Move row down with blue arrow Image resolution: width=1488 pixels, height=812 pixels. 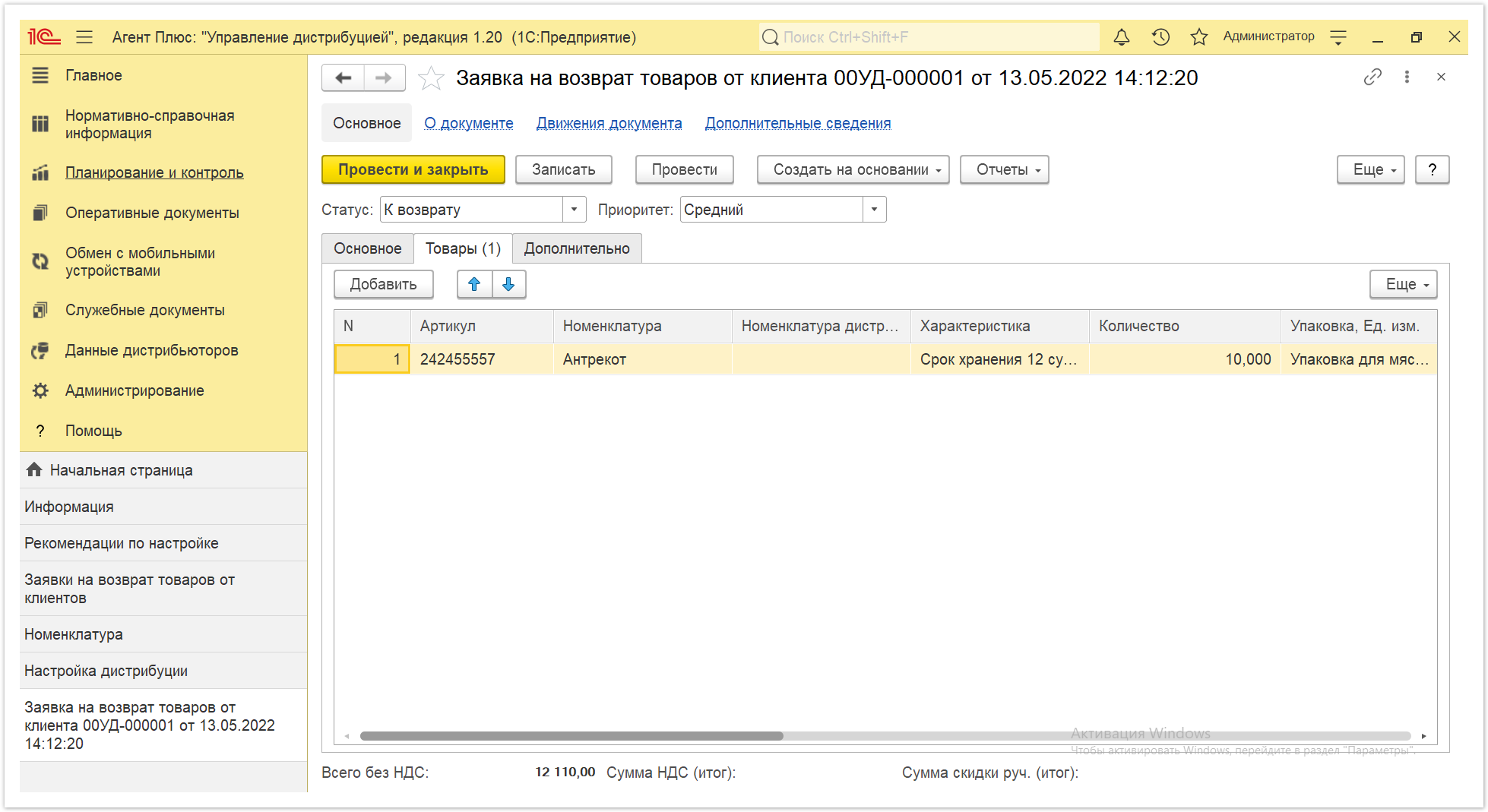508,284
